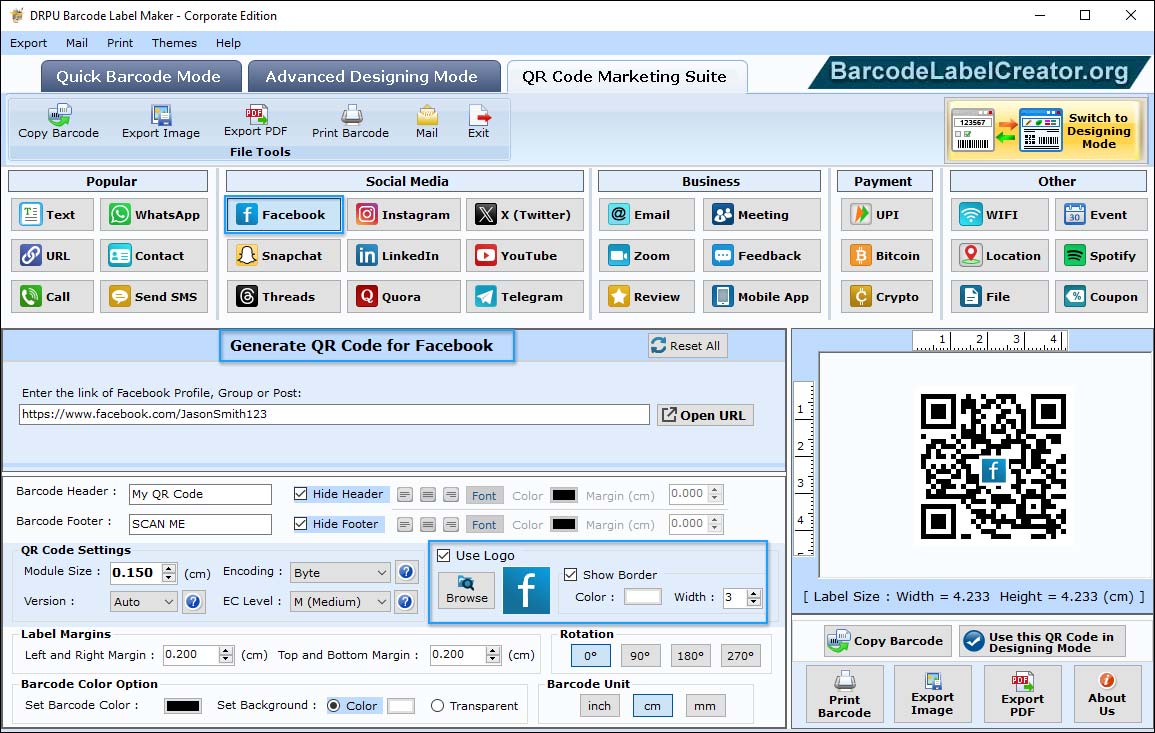
Task: Open the Themes menu
Action: (174, 43)
